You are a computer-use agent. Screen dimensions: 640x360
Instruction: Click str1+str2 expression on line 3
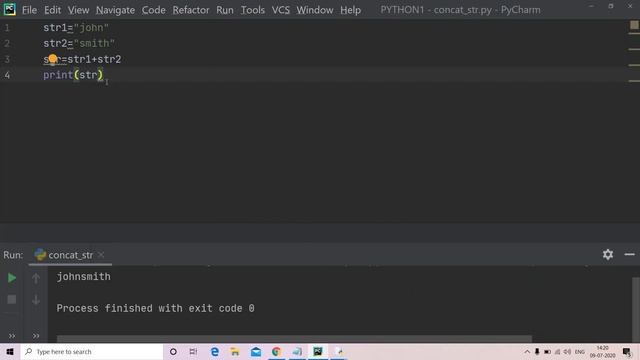coord(94,59)
